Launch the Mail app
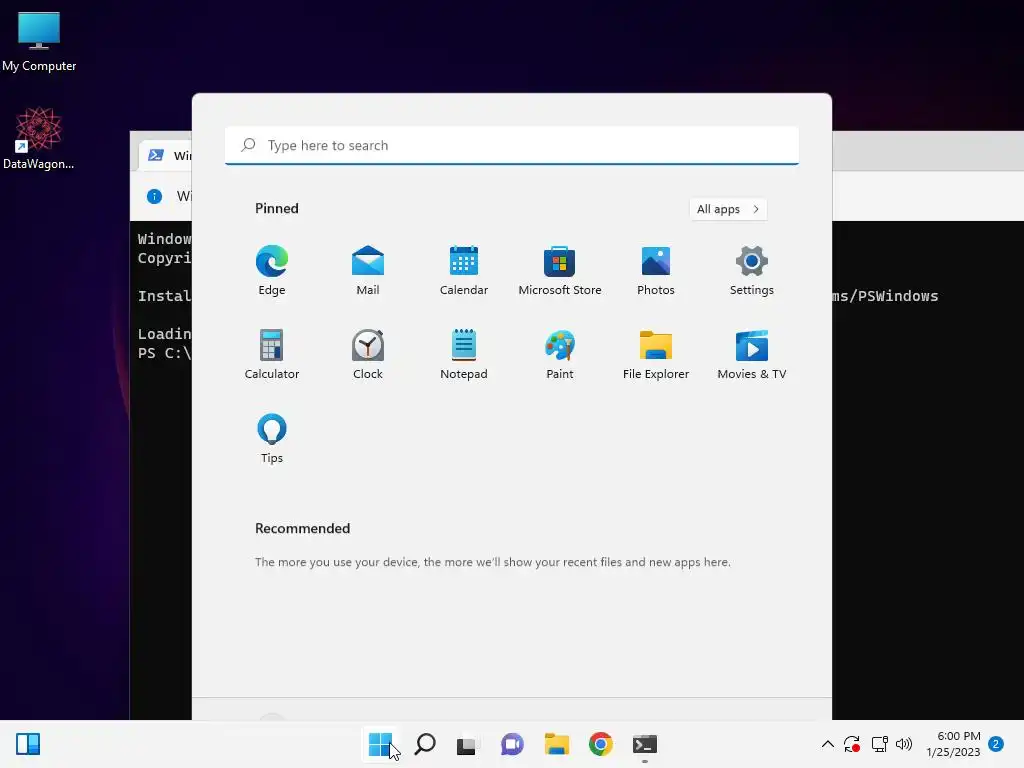The height and width of the screenshot is (768, 1024). click(368, 270)
